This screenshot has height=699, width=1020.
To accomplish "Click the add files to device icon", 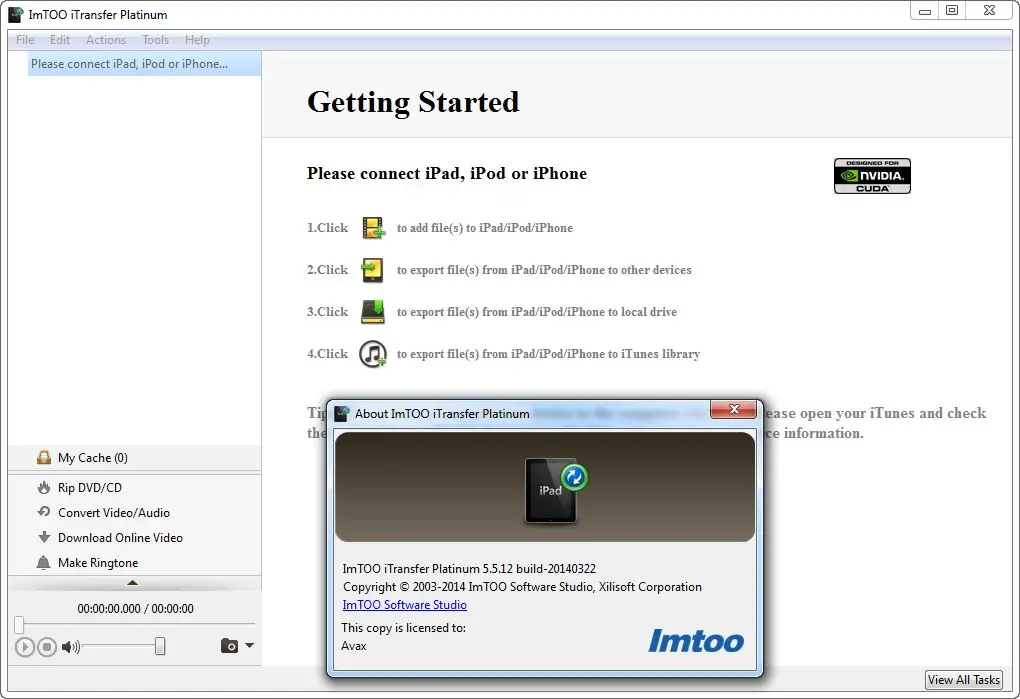I will click(373, 228).
